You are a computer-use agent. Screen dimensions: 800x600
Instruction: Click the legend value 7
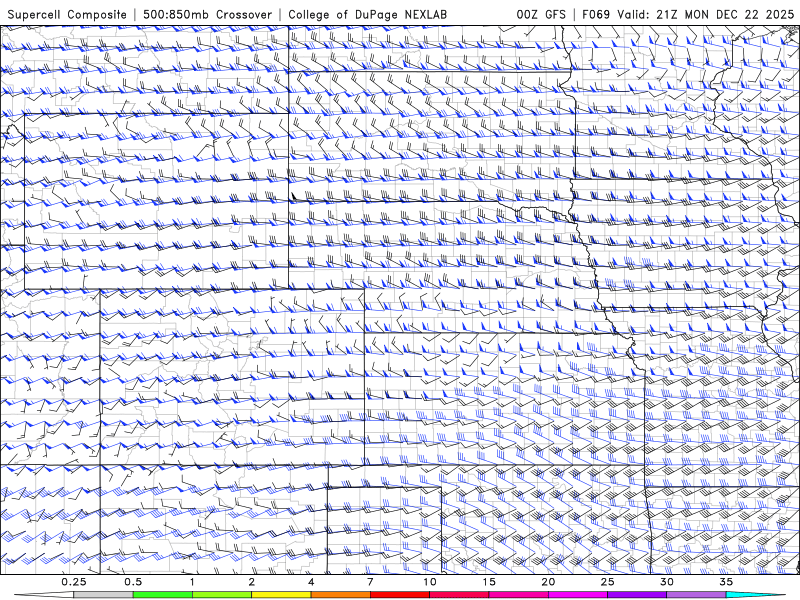point(370,582)
